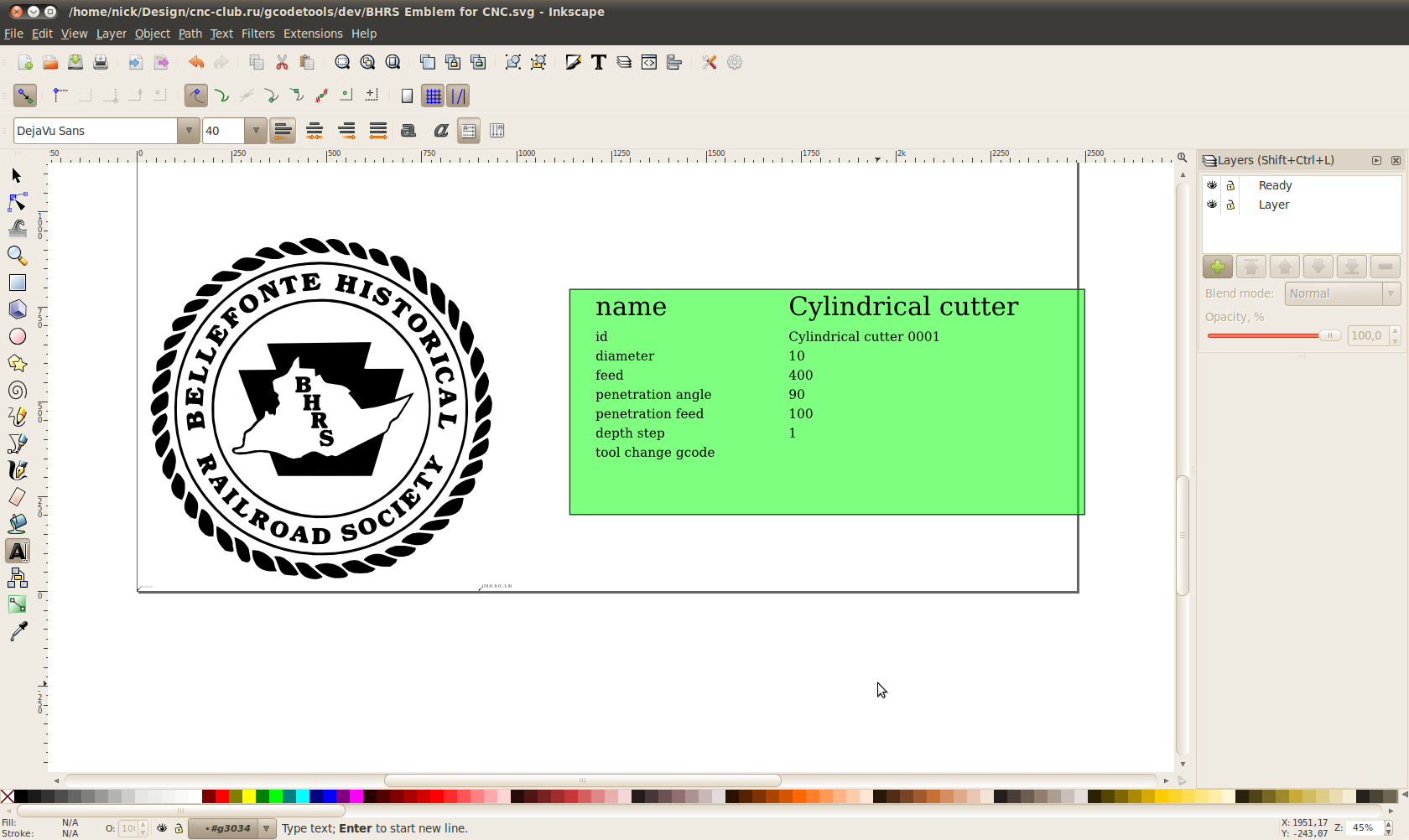Choose the zoom magnifier tool in toolbox
Screen dimensions: 1409x840
click(17, 256)
